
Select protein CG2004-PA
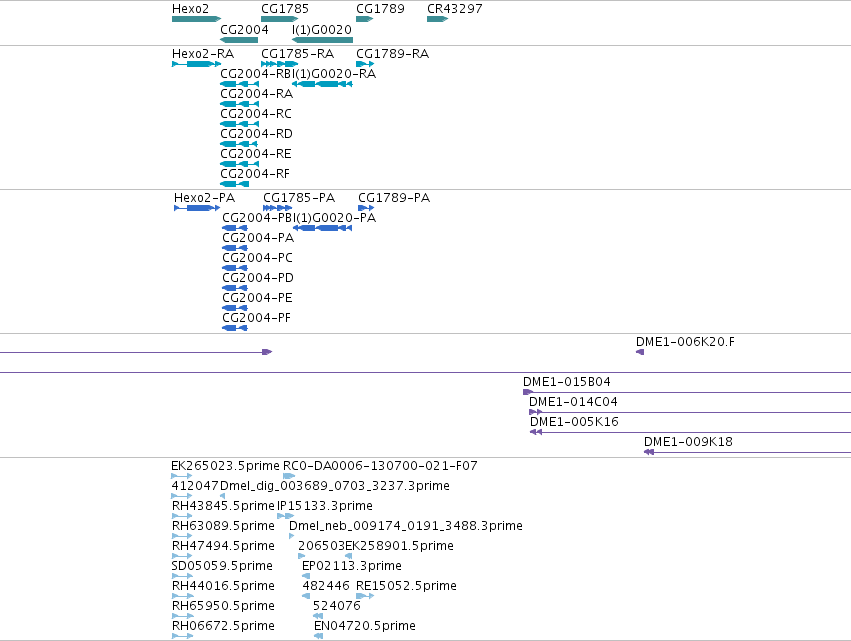point(235,248)
